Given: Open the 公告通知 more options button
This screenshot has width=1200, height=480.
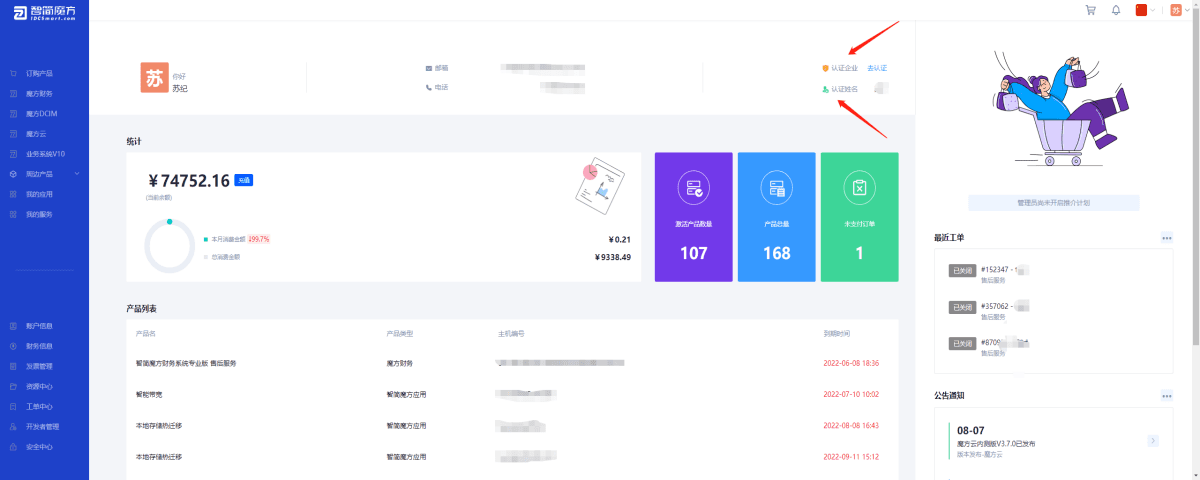Looking at the screenshot, I should pos(1166,396).
